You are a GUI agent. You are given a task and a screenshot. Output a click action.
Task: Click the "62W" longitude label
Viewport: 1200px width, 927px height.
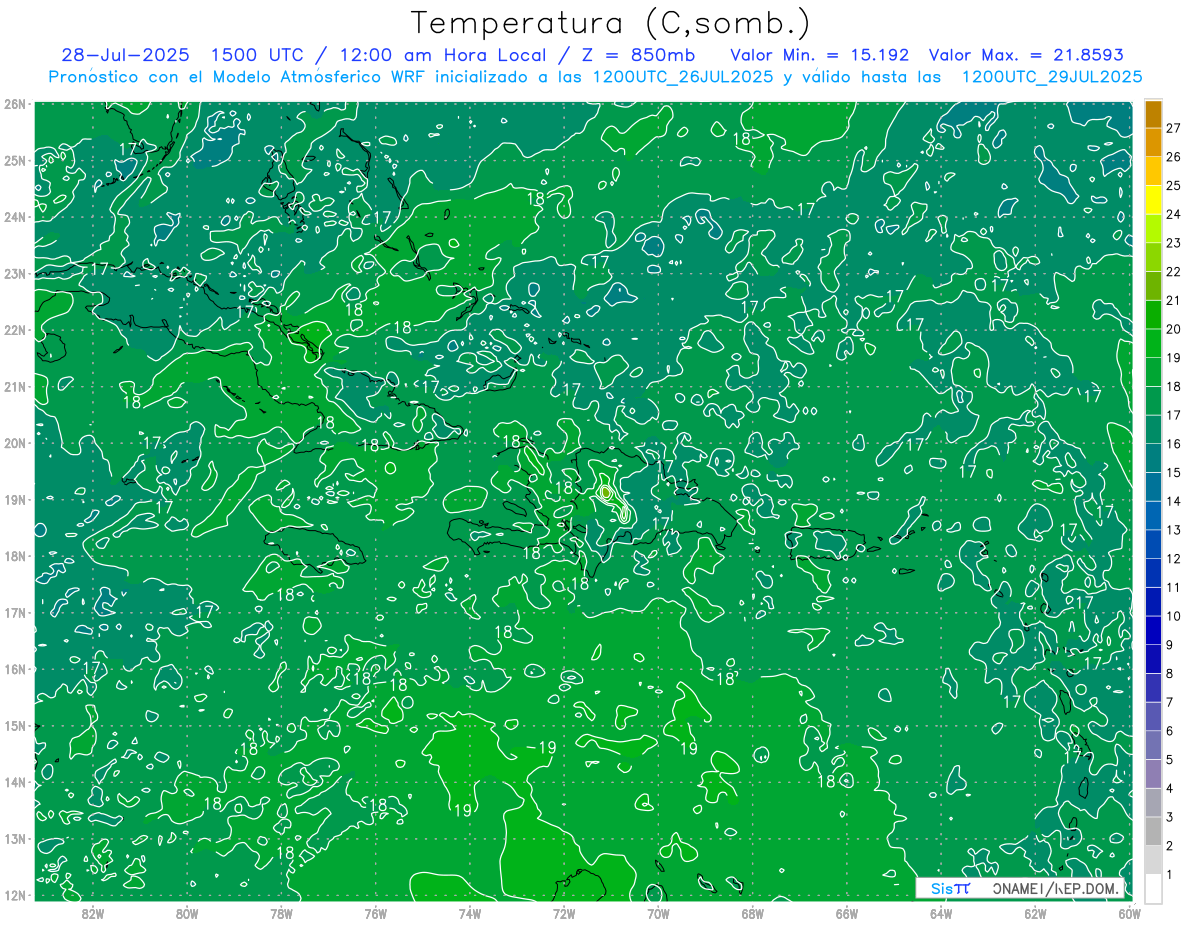coord(1035,913)
